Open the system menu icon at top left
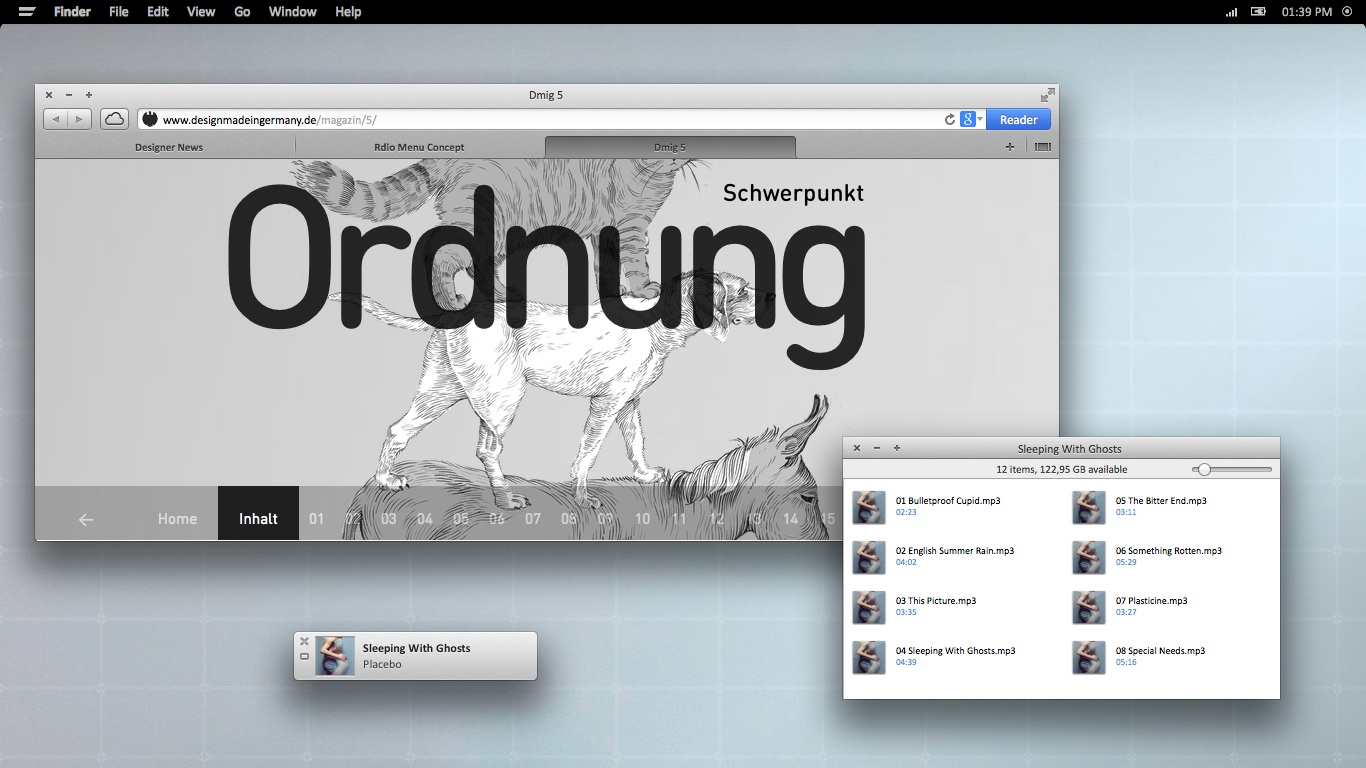 coord(28,12)
